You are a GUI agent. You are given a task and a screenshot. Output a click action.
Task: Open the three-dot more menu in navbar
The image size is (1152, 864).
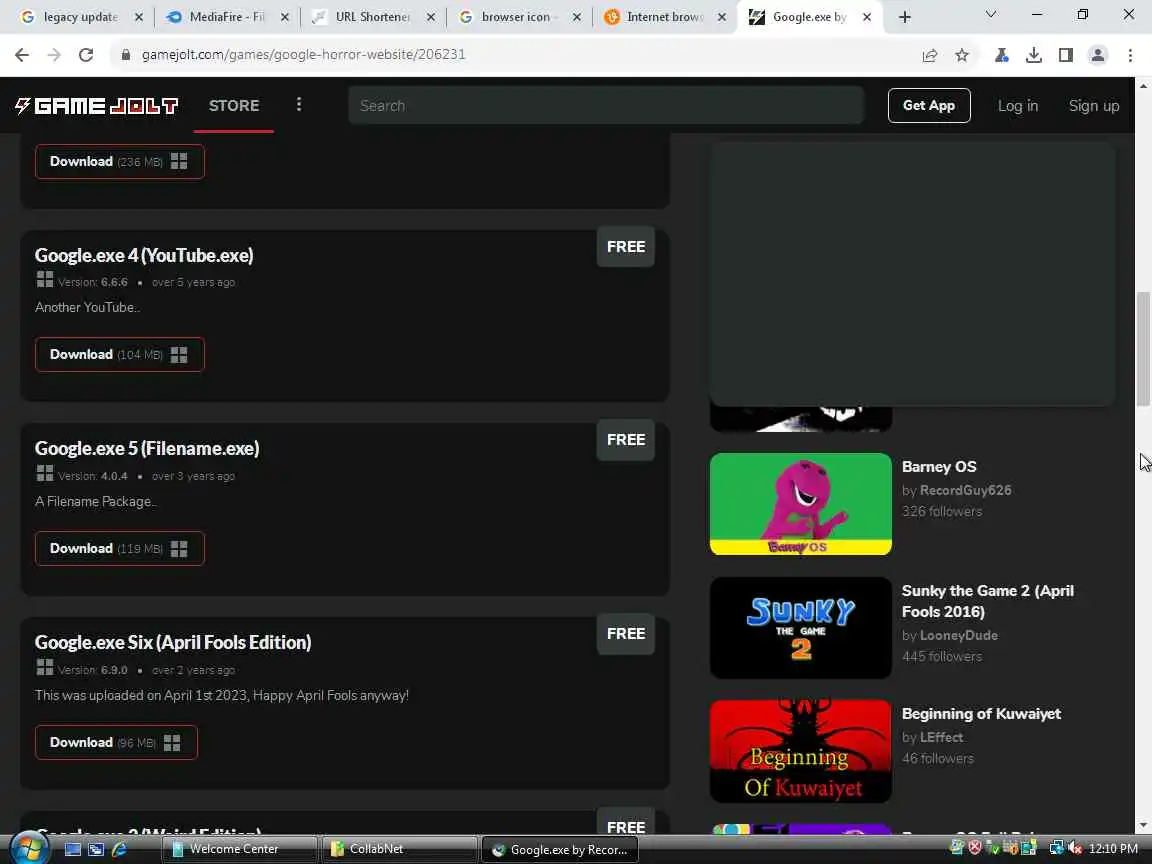(x=298, y=105)
